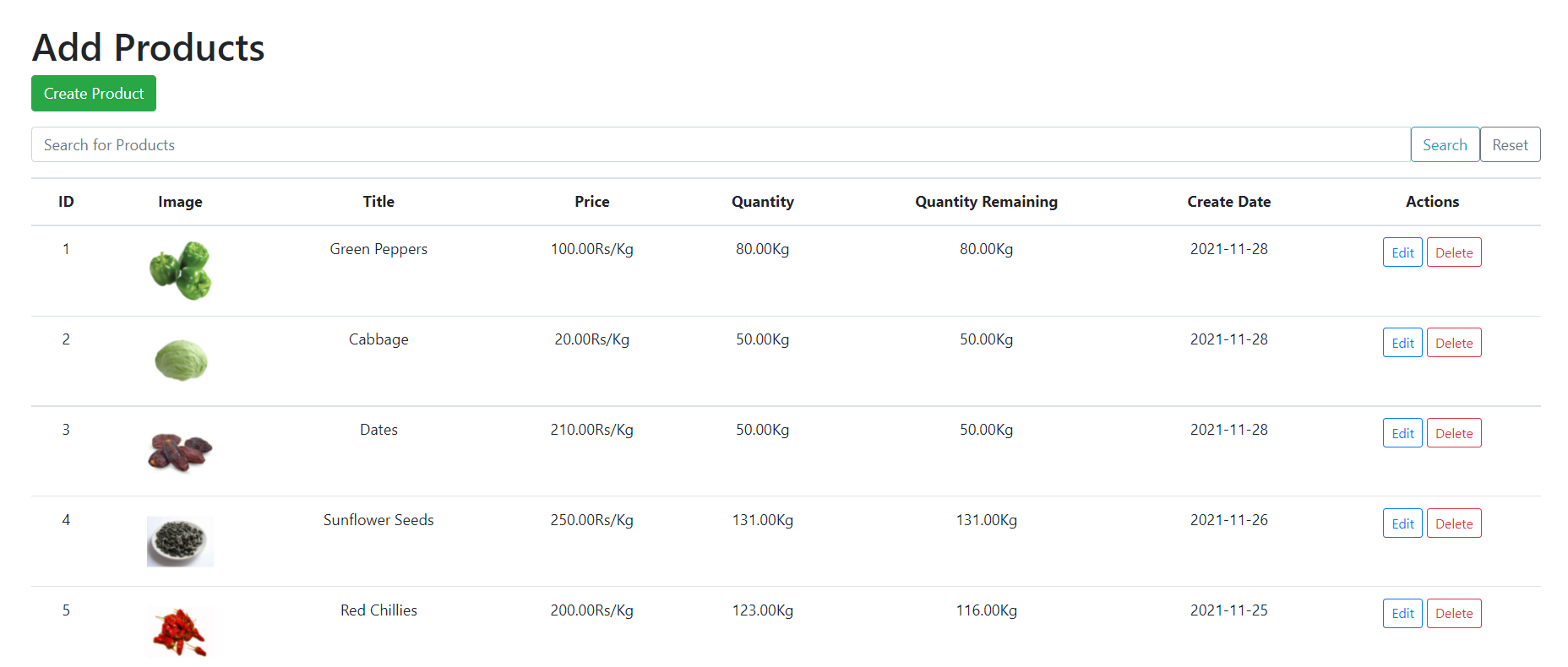Click the Create Date column header
Viewport: 1568px width, 667px height.
pyautogui.click(x=1229, y=202)
